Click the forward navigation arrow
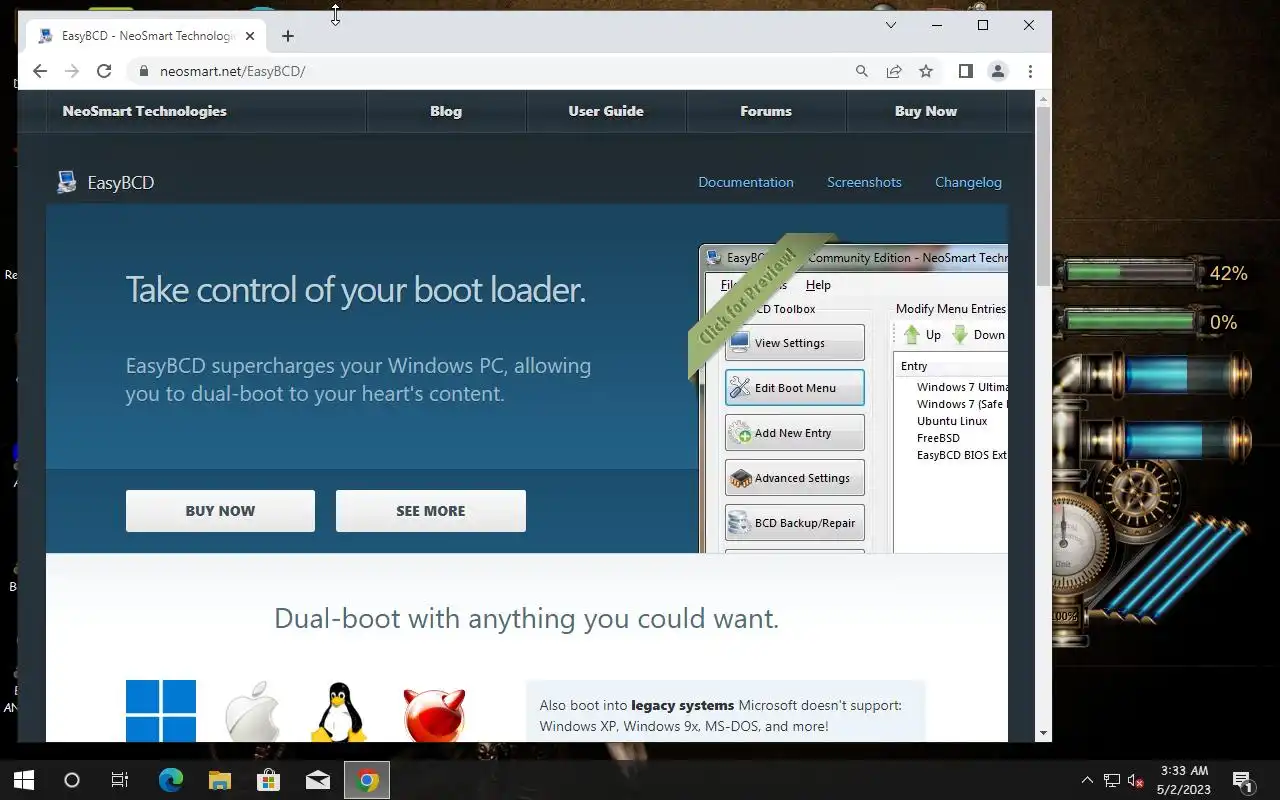The width and height of the screenshot is (1280, 800). click(72, 71)
